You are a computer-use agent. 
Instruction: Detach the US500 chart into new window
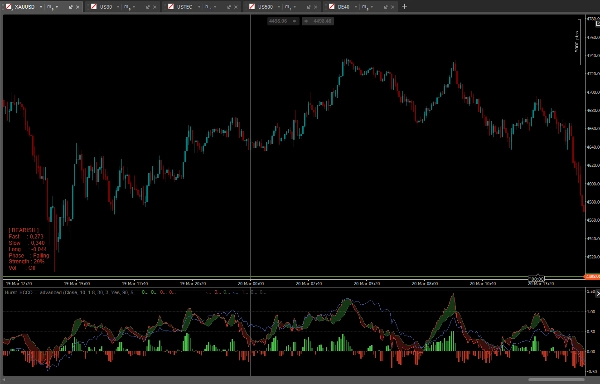[x=308, y=7]
